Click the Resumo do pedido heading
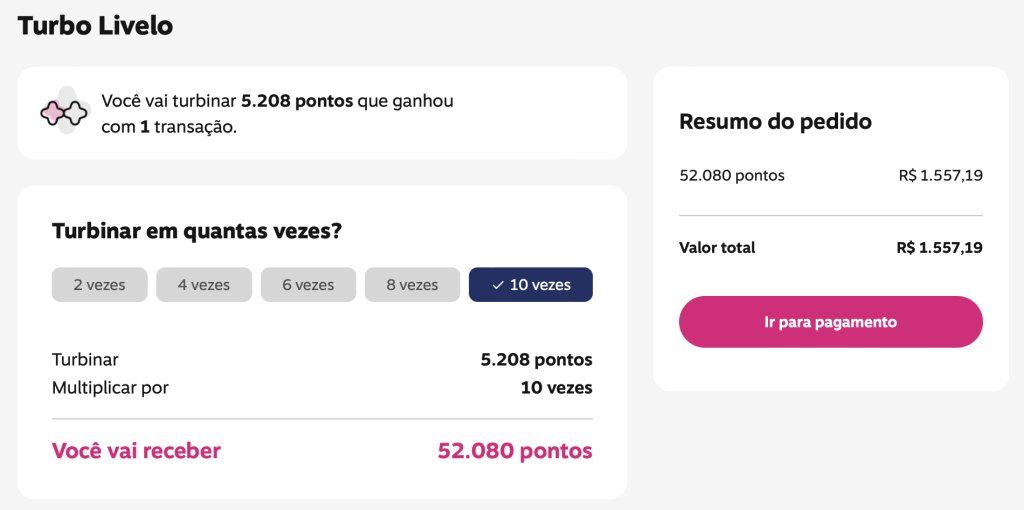The width and height of the screenshot is (1024, 510). point(775,122)
